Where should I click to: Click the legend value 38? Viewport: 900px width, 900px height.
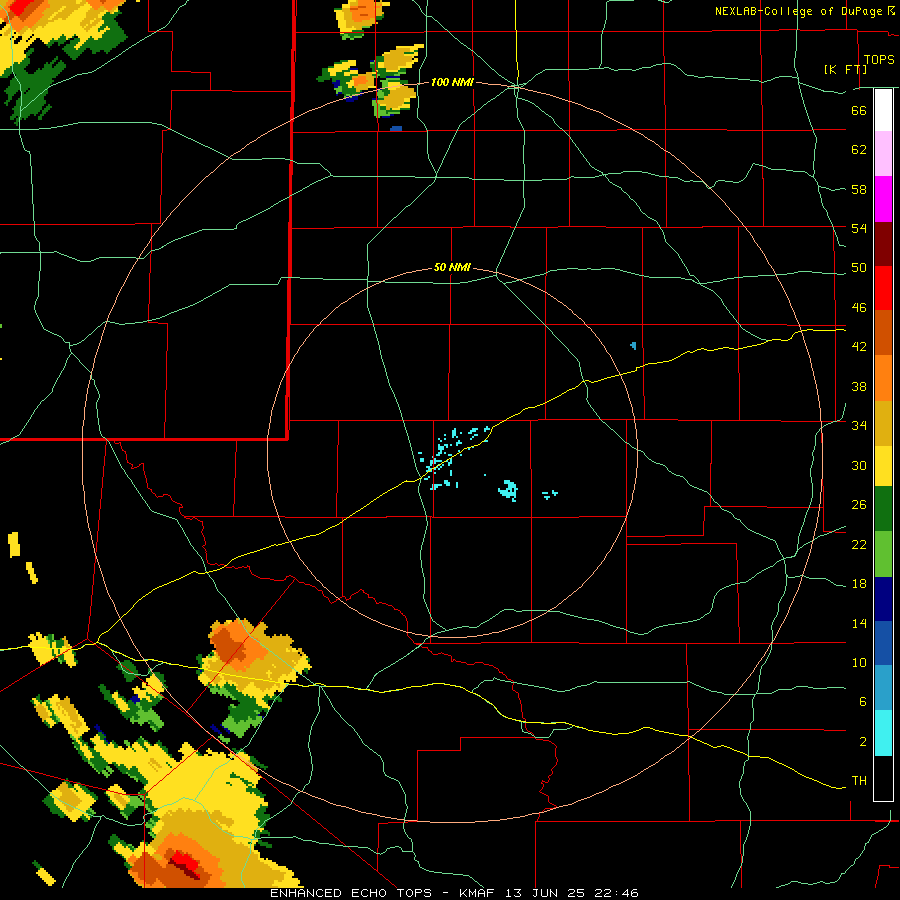click(859, 386)
